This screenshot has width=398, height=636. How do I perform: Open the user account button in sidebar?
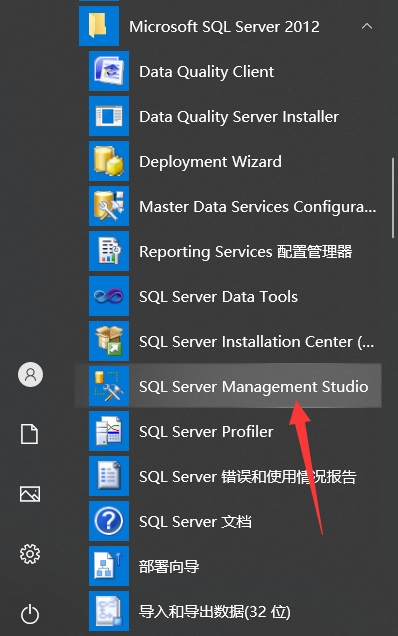[x=30, y=374]
